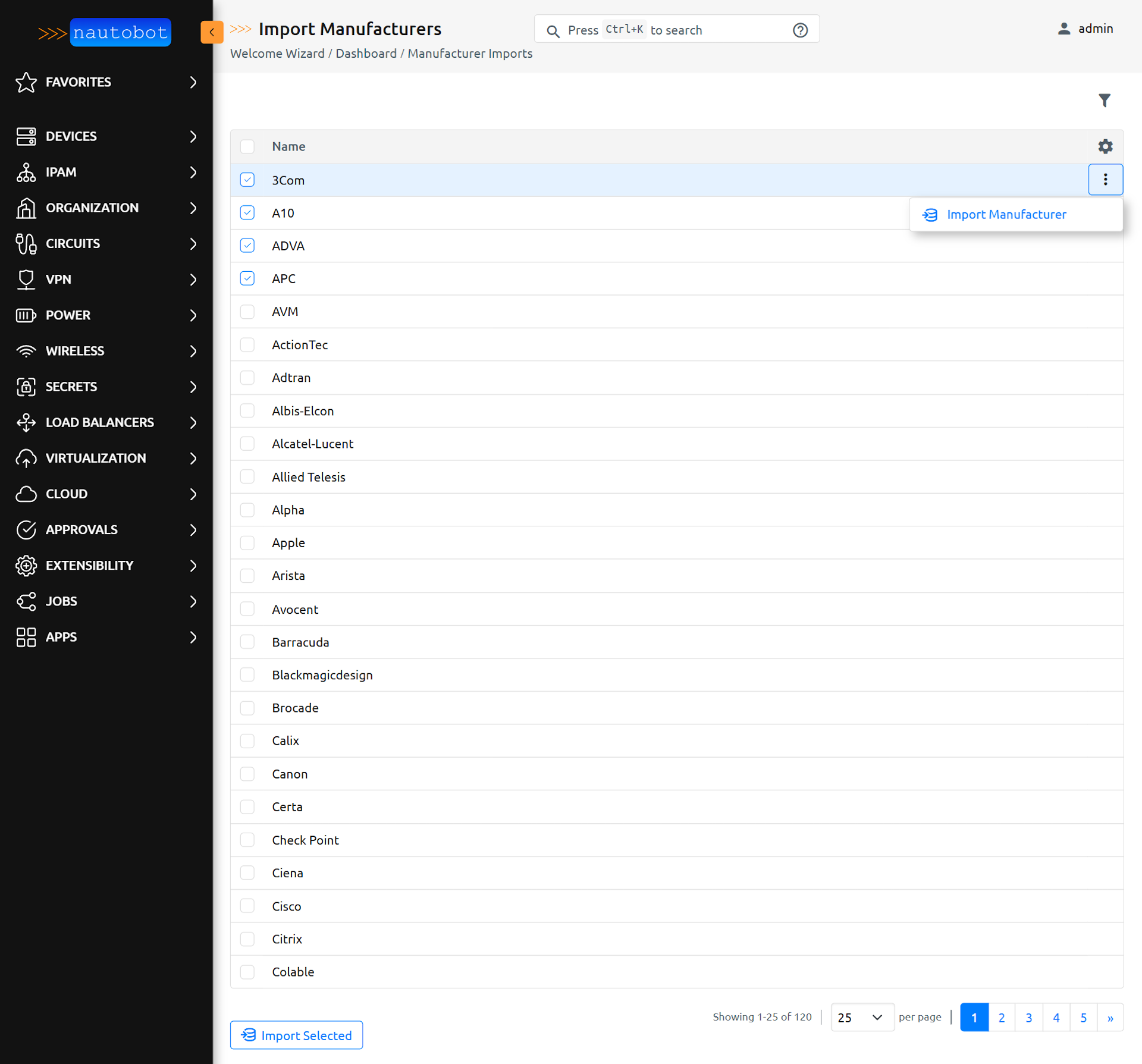Uncheck the APC manufacturer checkbox
Image resolution: width=1142 pixels, height=1064 pixels.
pos(247,278)
